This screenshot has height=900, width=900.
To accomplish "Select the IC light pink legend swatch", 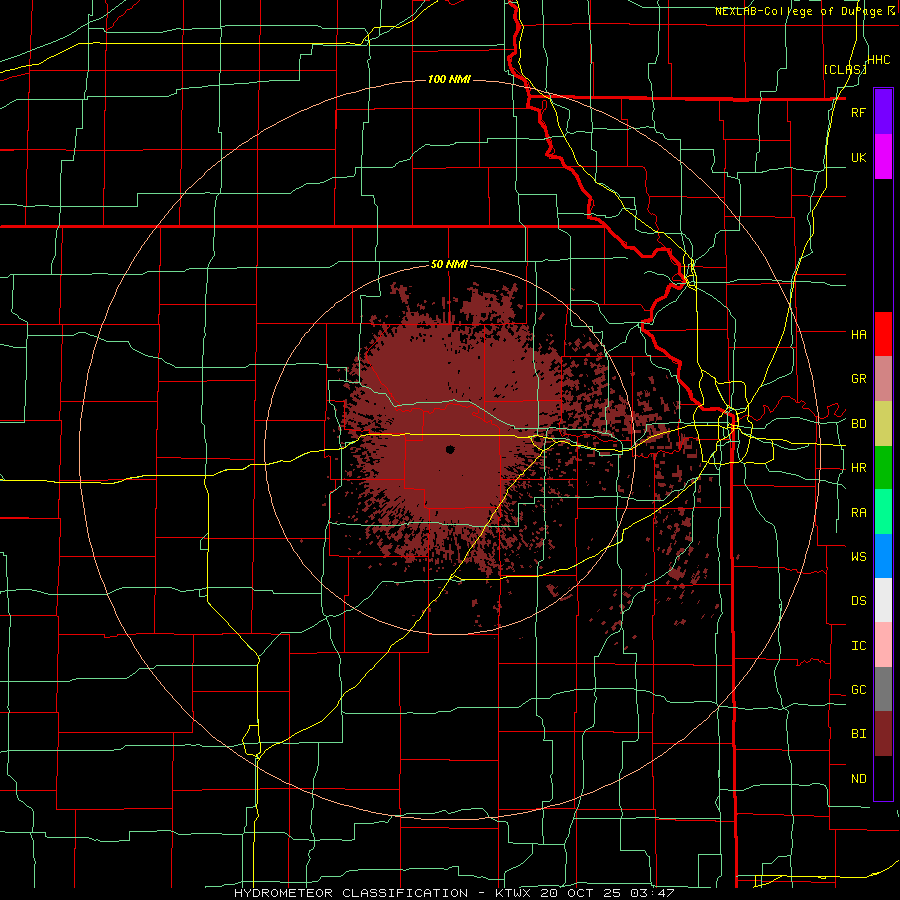I will [883, 645].
